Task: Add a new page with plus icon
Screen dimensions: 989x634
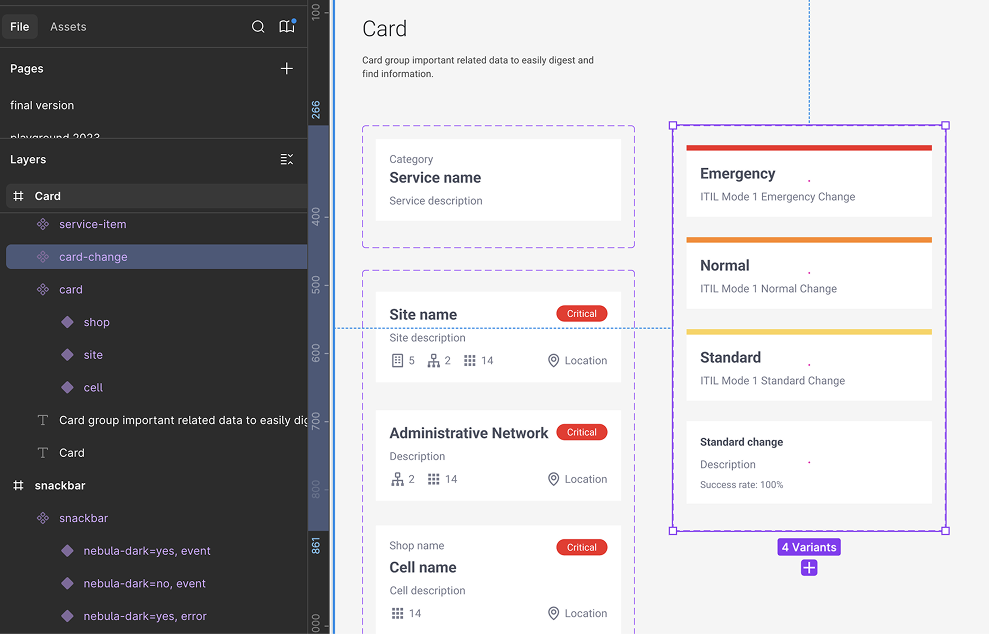Action: [287, 68]
